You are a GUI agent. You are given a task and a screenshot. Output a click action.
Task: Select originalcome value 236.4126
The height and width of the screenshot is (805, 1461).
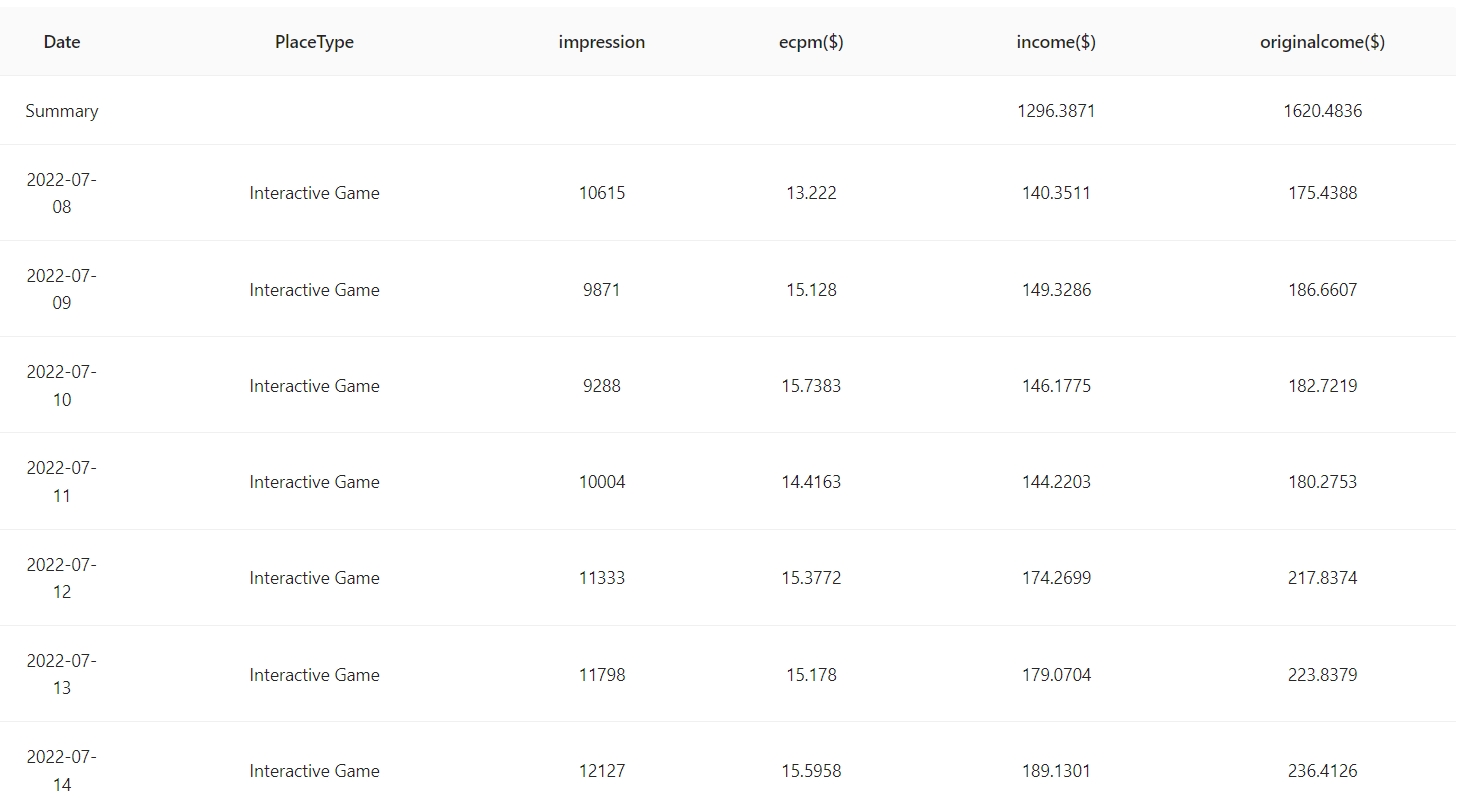pyautogui.click(x=1322, y=771)
